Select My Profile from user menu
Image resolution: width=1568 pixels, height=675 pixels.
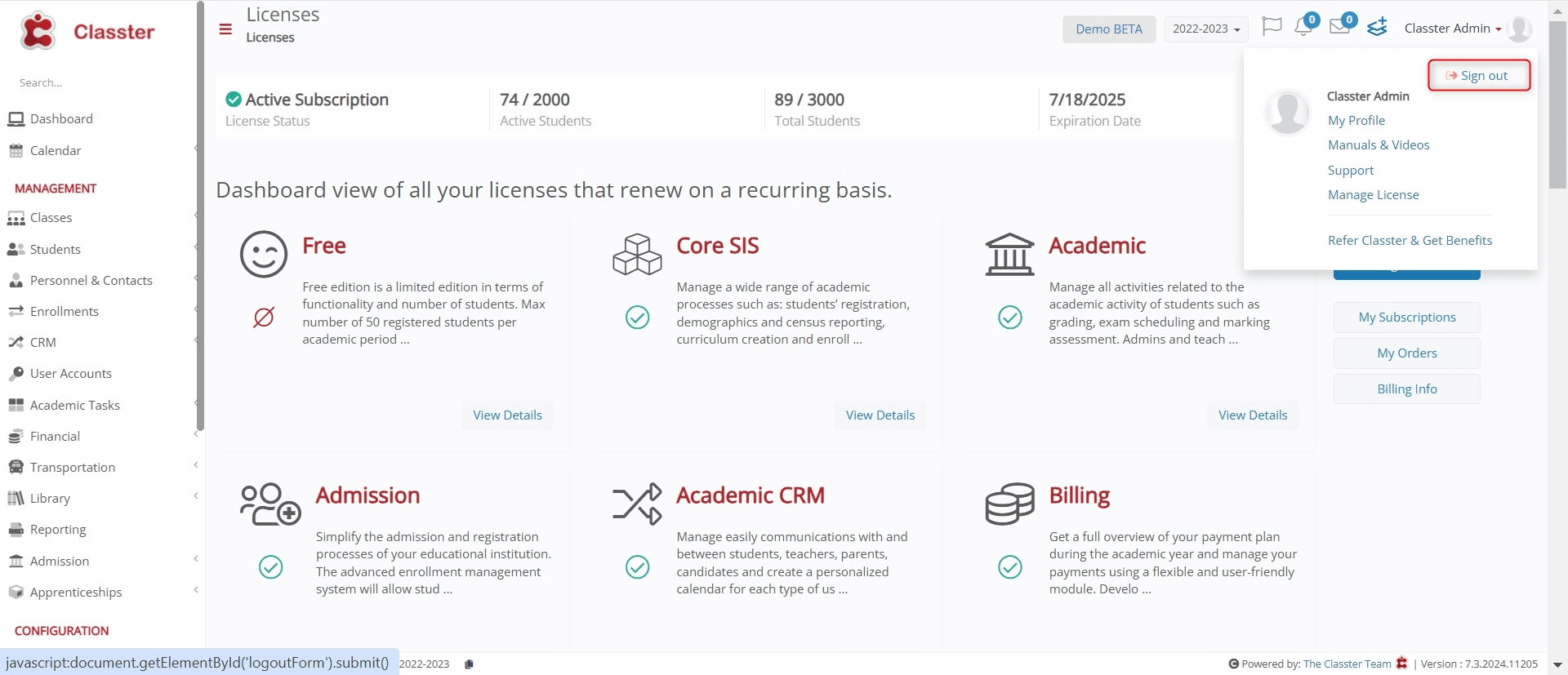click(1356, 121)
